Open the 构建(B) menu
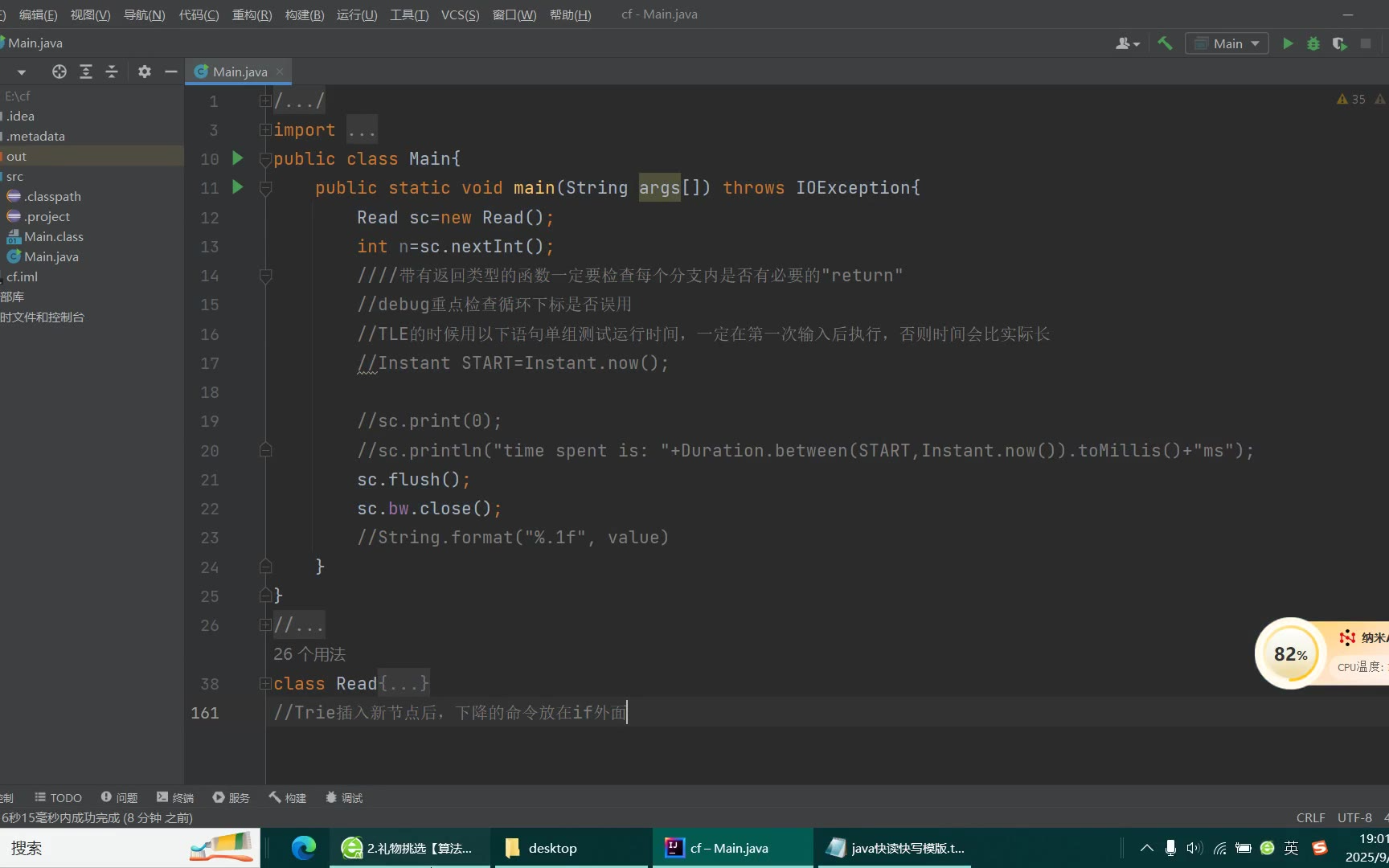The height and width of the screenshot is (868, 1389). tap(305, 14)
